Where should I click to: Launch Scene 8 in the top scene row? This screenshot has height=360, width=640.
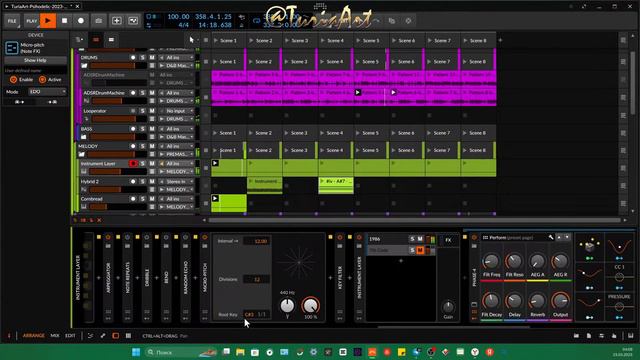pos(478,40)
